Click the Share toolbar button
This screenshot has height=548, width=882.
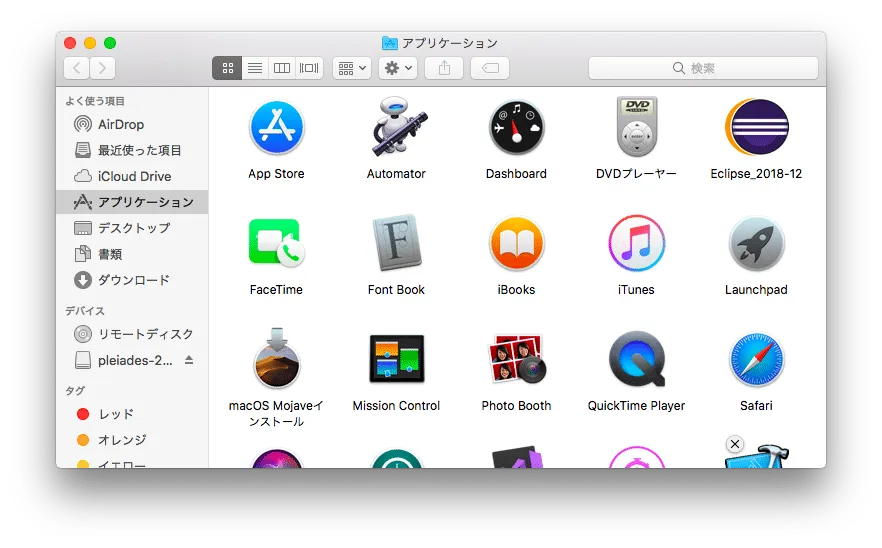tap(444, 68)
